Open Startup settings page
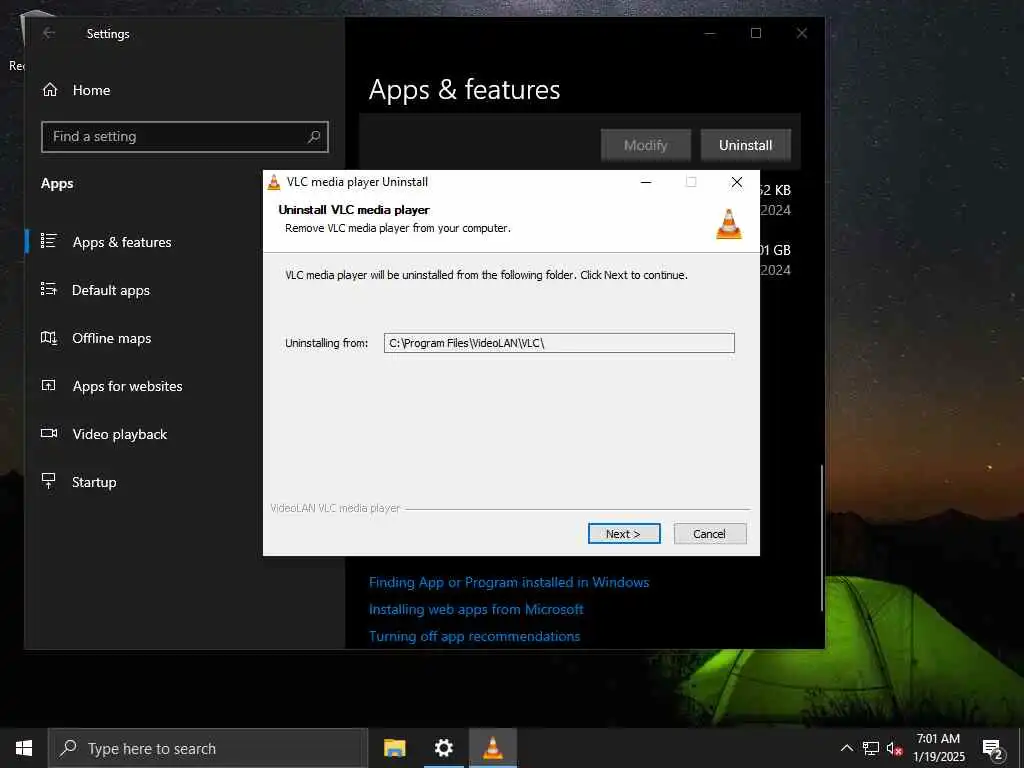This screenshot has height=768, width=1024. click(94, 483)
